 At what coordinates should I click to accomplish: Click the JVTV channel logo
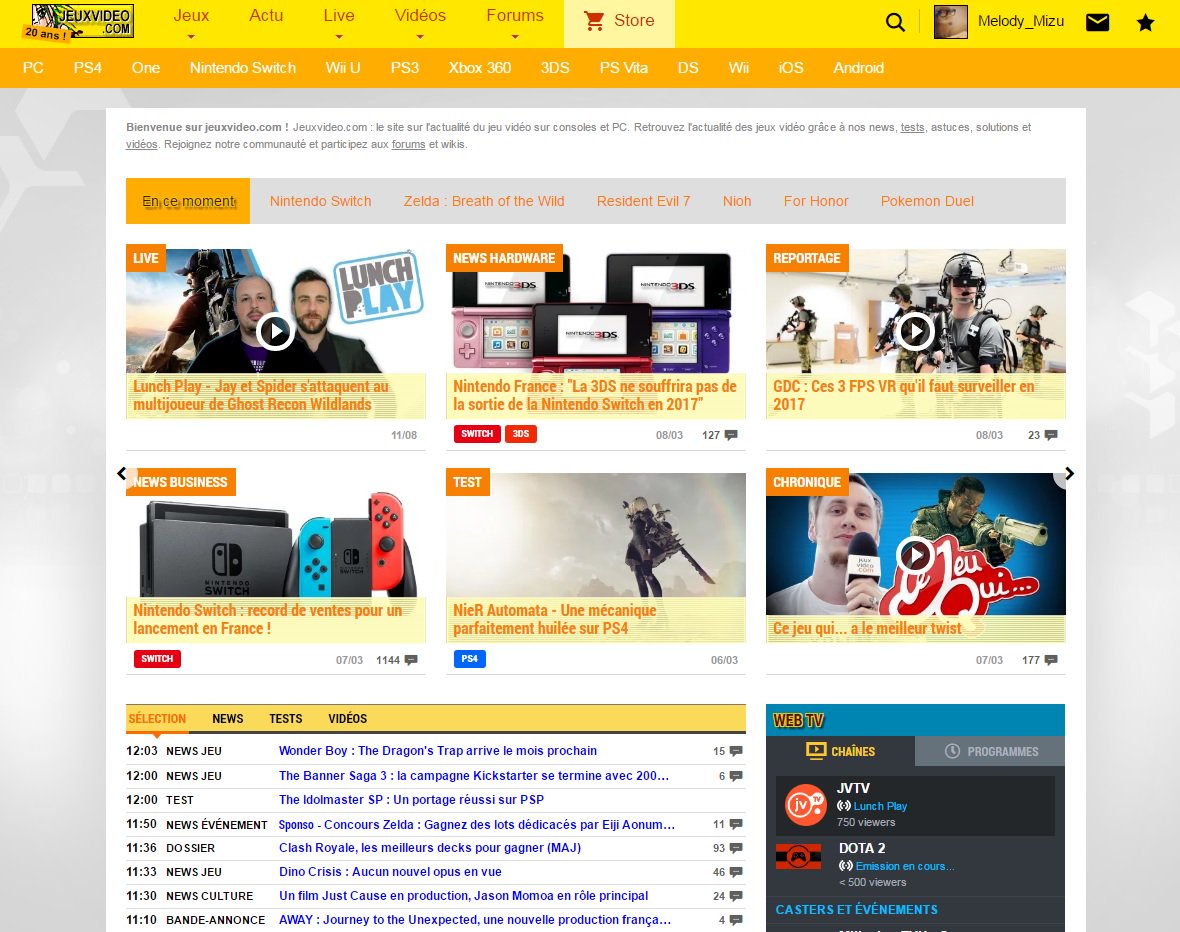pos(805,805)
